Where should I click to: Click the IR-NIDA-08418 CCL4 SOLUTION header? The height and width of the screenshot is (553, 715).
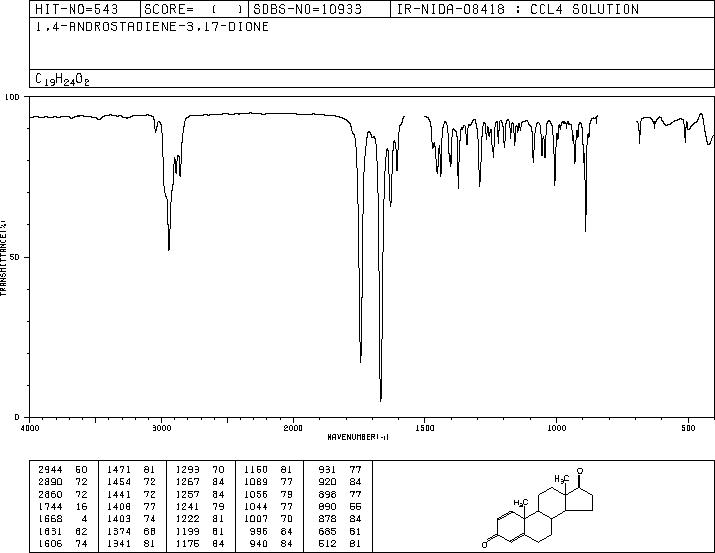click(552, 9)
